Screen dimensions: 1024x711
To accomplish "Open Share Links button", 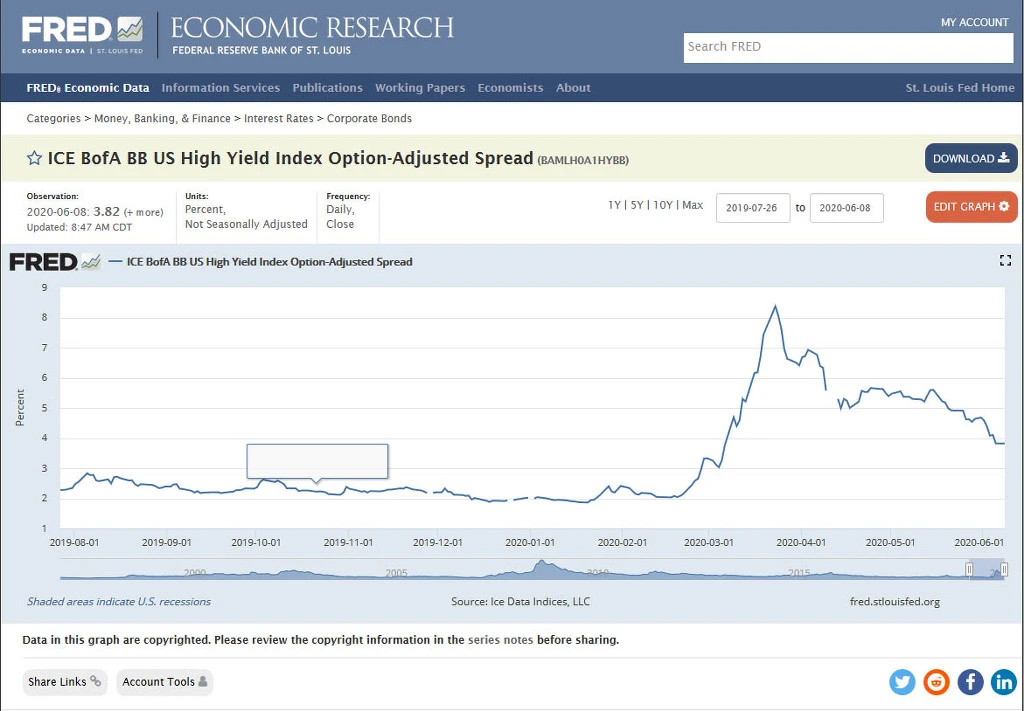I will [x=65, y=682].
